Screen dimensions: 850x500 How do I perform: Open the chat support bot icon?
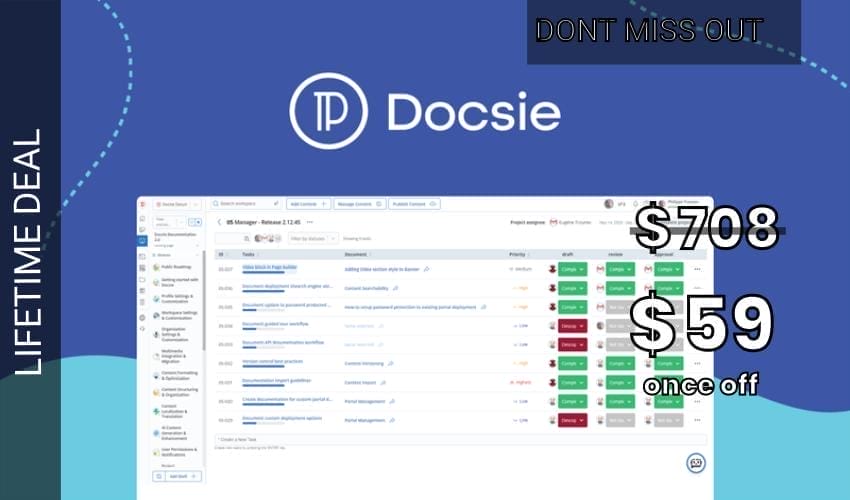tap(696, 463)
